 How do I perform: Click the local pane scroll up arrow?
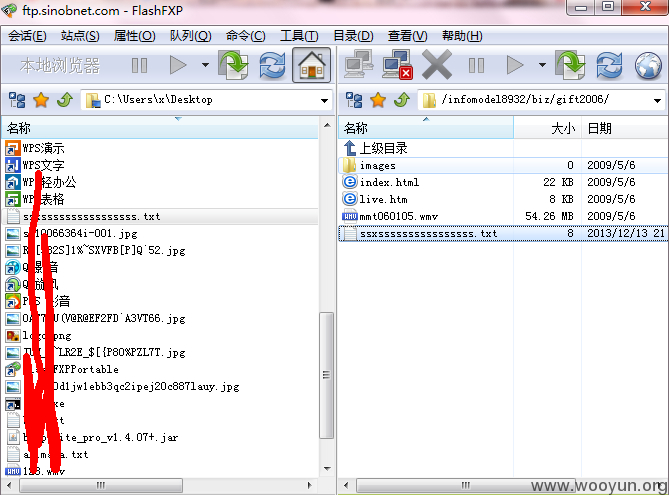327,125
